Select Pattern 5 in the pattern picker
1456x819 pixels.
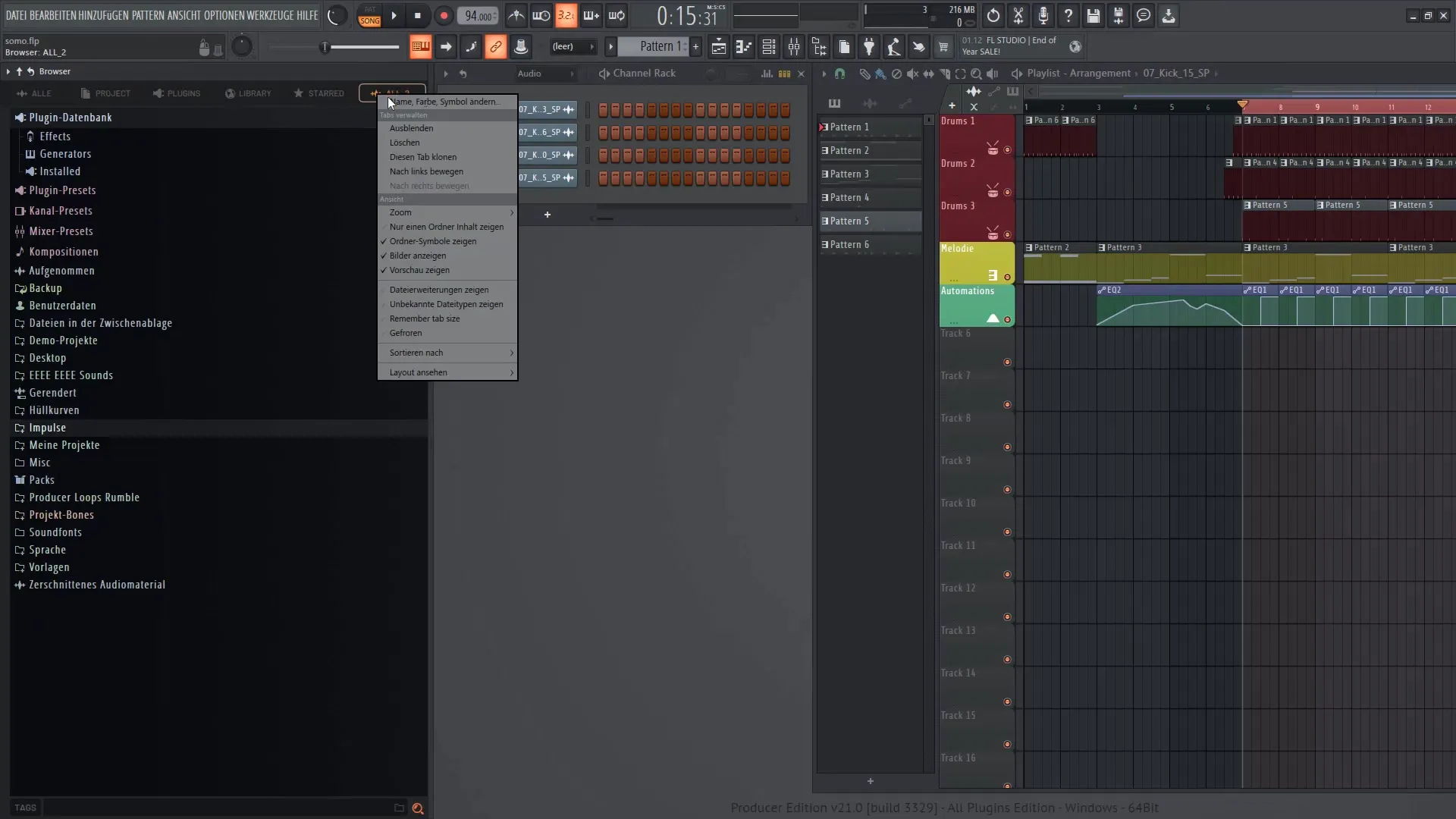871,221
